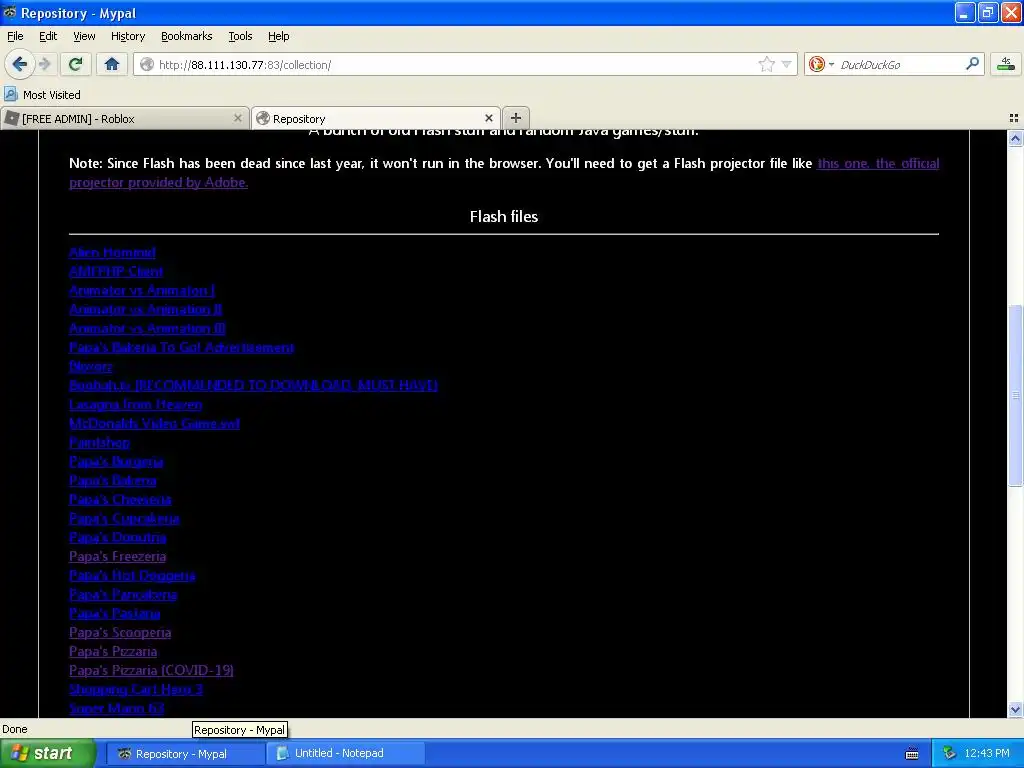Open the Papa's Cupcakeria link

(124, 518)
